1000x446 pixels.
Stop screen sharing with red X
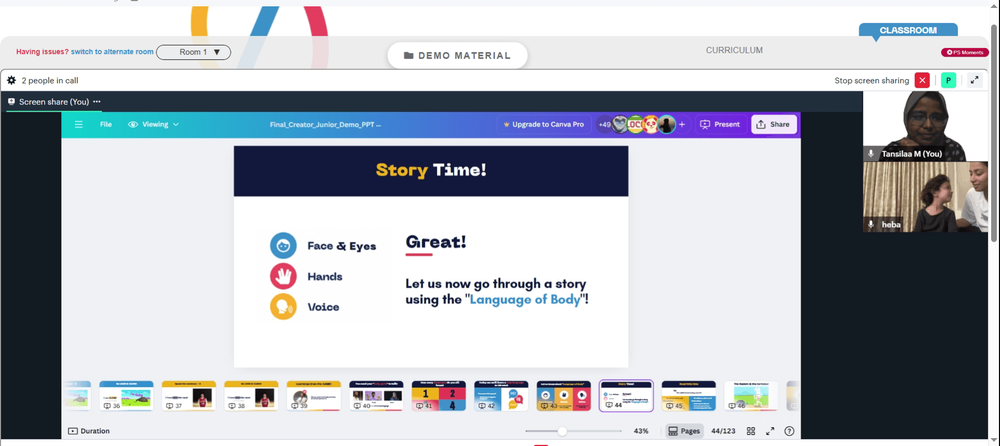922,80
